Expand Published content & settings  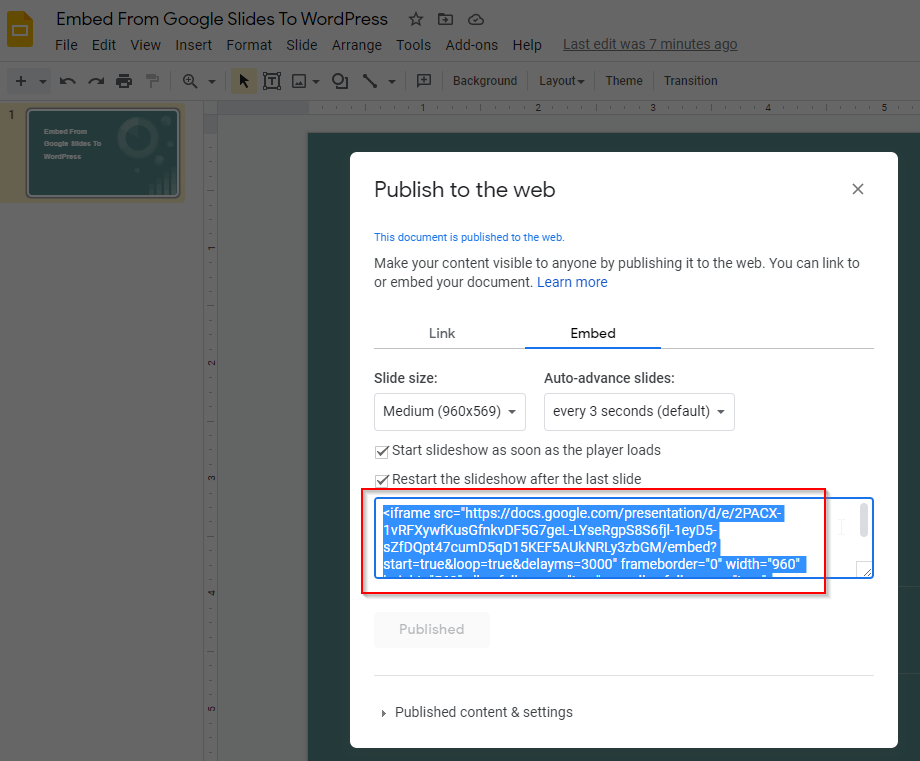[477, 712]
